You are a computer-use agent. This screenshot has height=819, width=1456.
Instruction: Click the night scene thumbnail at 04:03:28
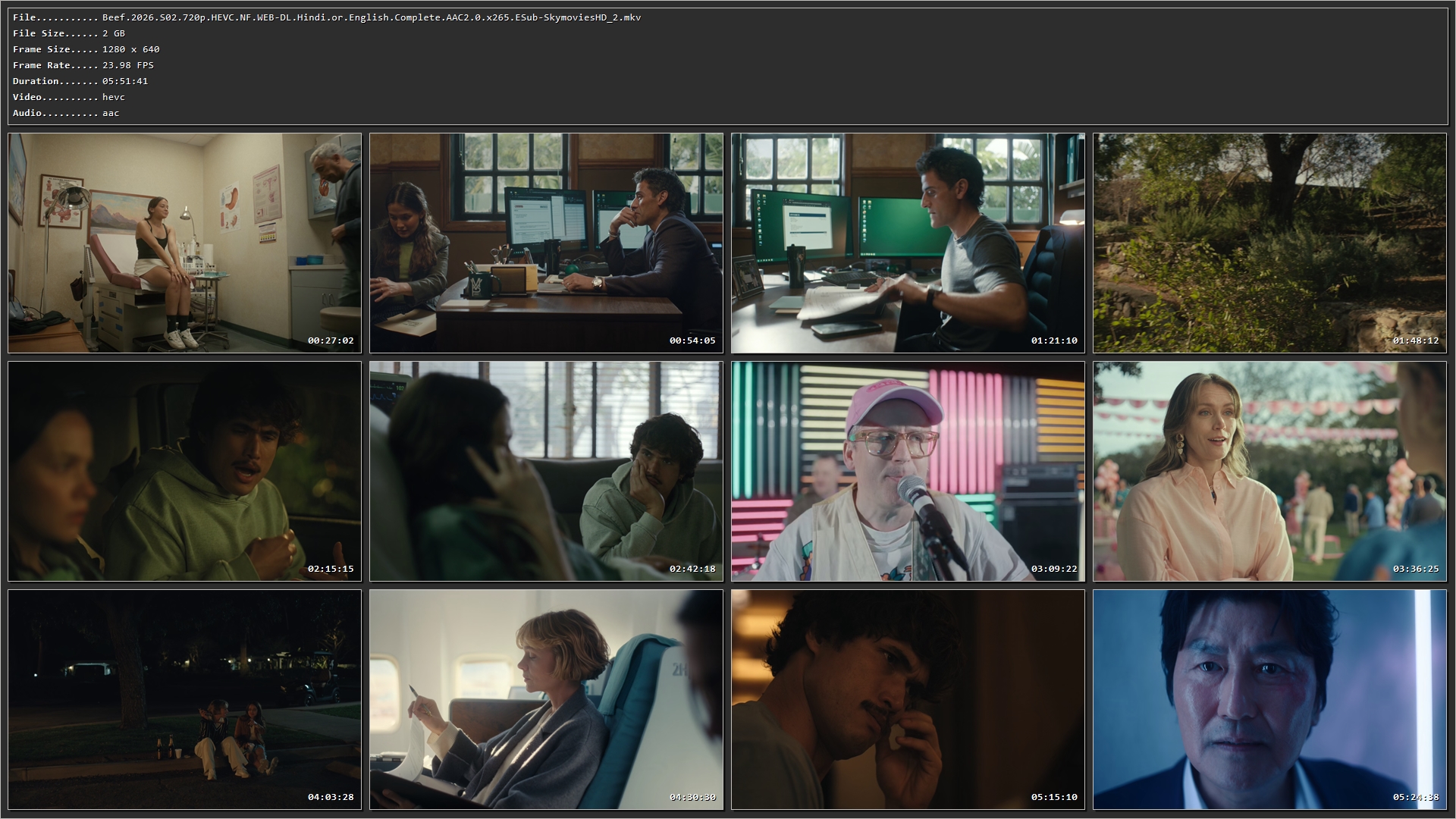point(184,700)
